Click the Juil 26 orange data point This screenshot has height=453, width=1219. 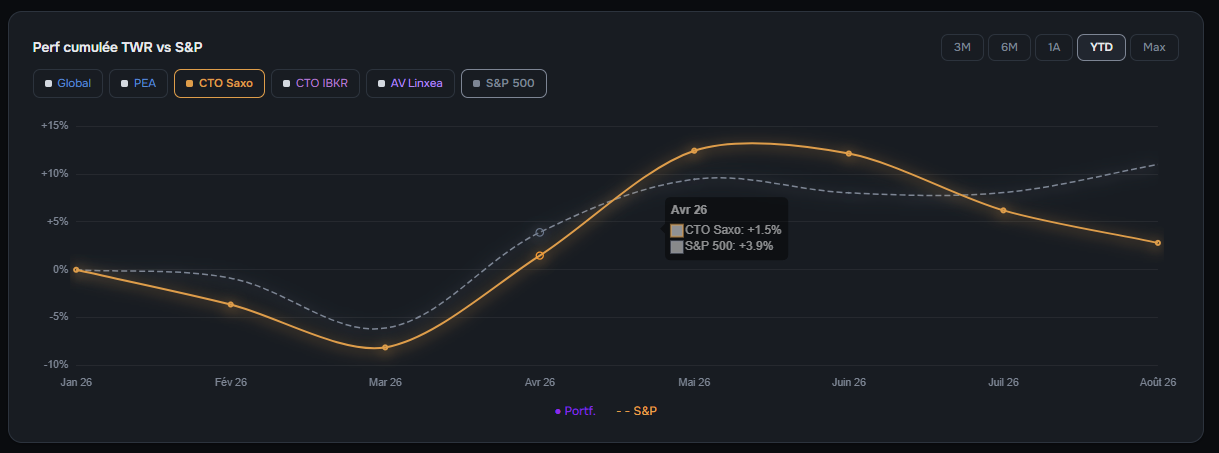1003,210
